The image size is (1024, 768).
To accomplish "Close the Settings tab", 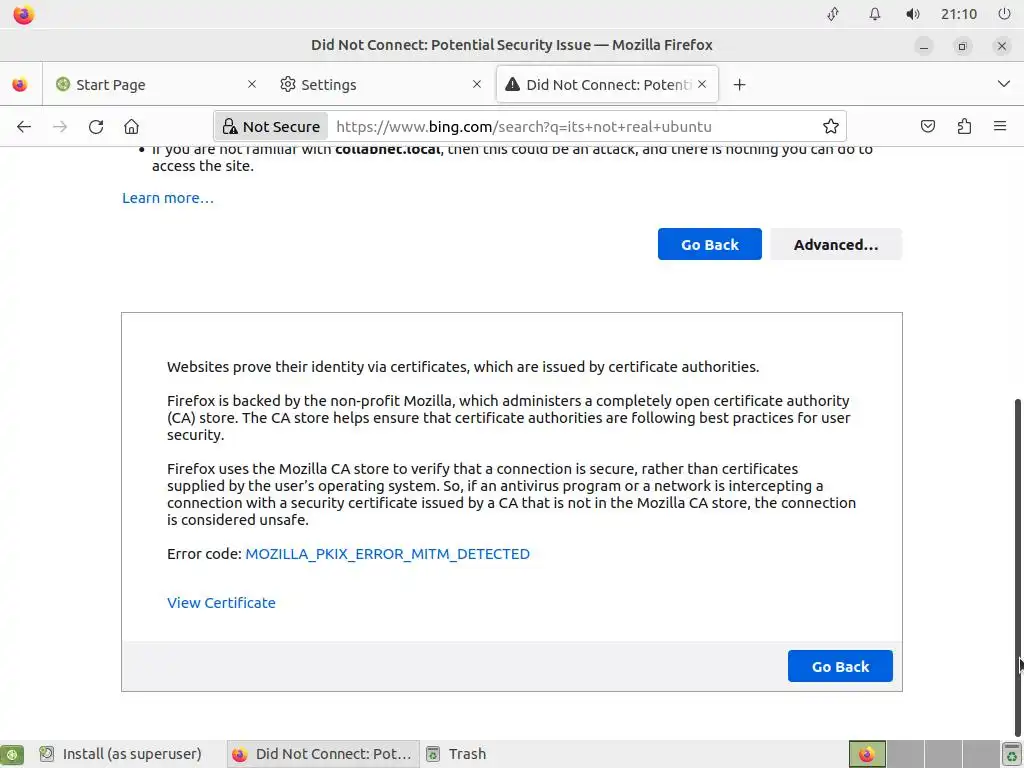I will [477, 84].
